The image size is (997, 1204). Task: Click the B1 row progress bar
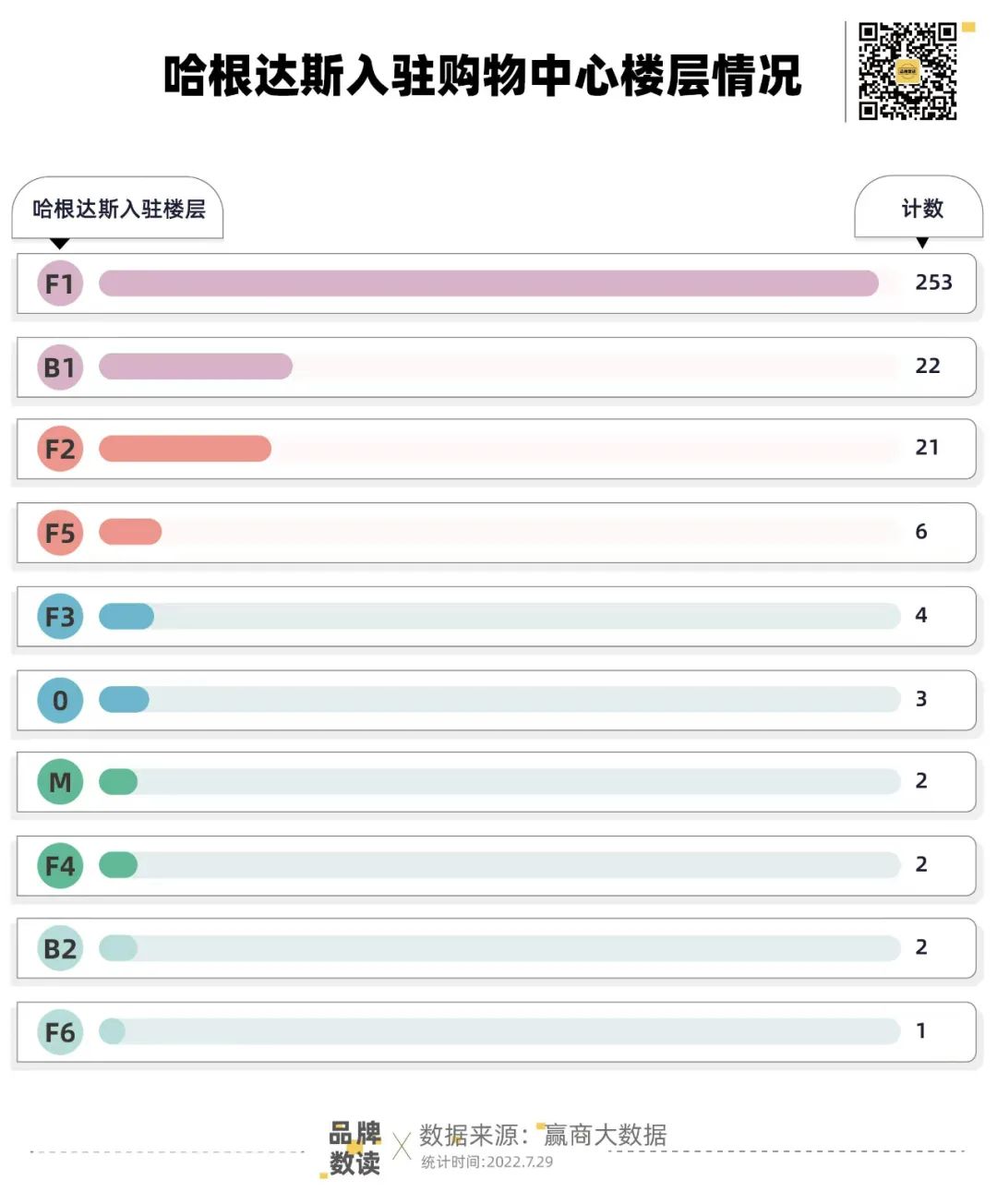click(196, 367)
